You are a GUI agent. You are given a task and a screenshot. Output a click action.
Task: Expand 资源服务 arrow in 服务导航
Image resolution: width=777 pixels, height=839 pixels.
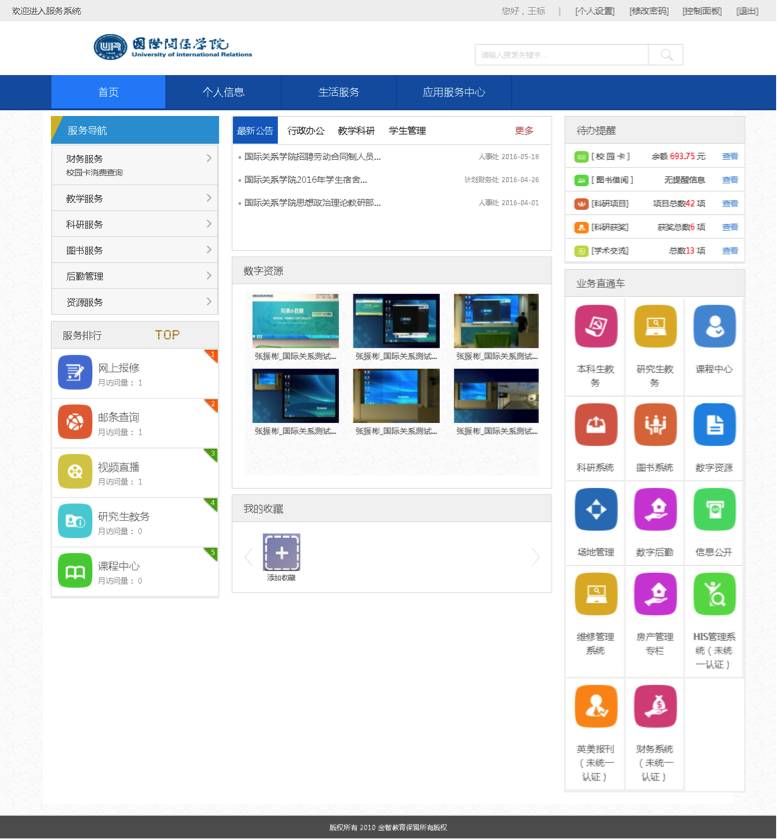click(209, 302)
